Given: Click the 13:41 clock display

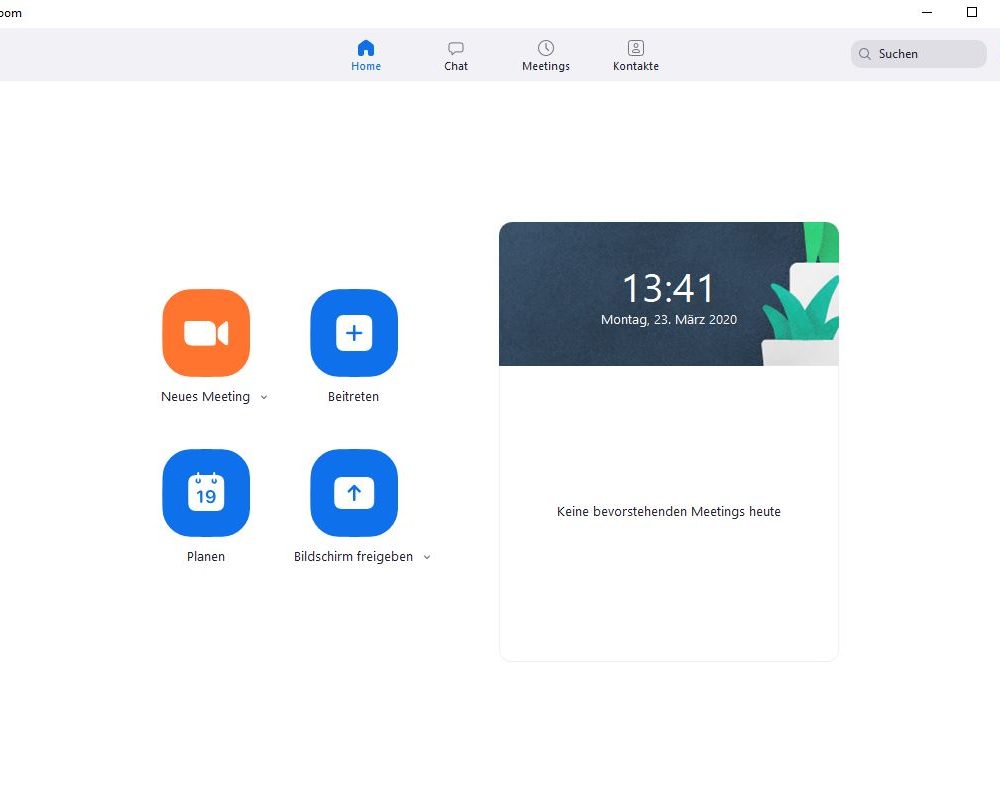Looking at the screenshot, I should [x=668, y=288].
